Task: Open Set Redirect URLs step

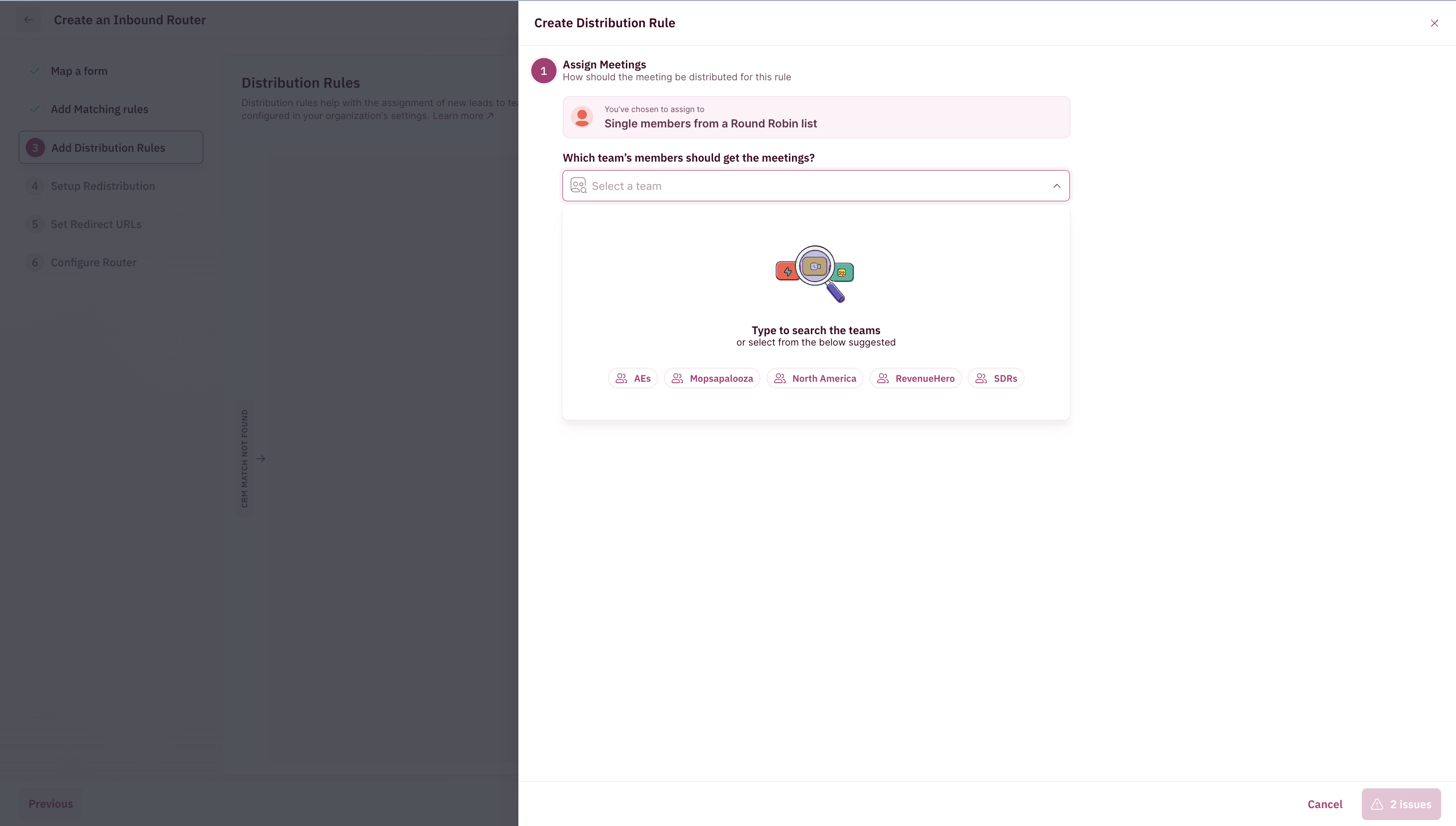Action: pyautogui.click(x=96, y=224)
